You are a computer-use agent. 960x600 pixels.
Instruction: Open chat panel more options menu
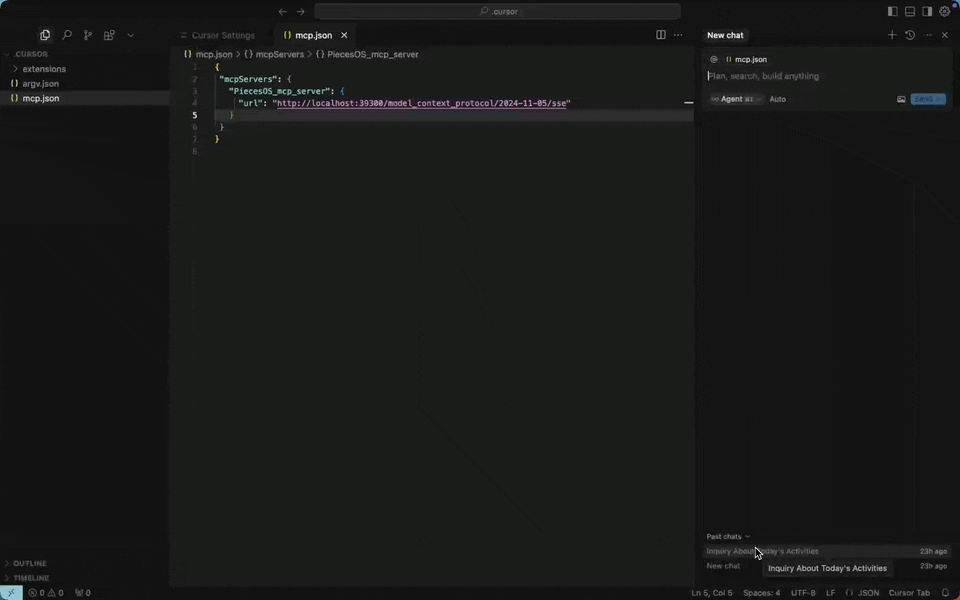click(x=928, y=35)
